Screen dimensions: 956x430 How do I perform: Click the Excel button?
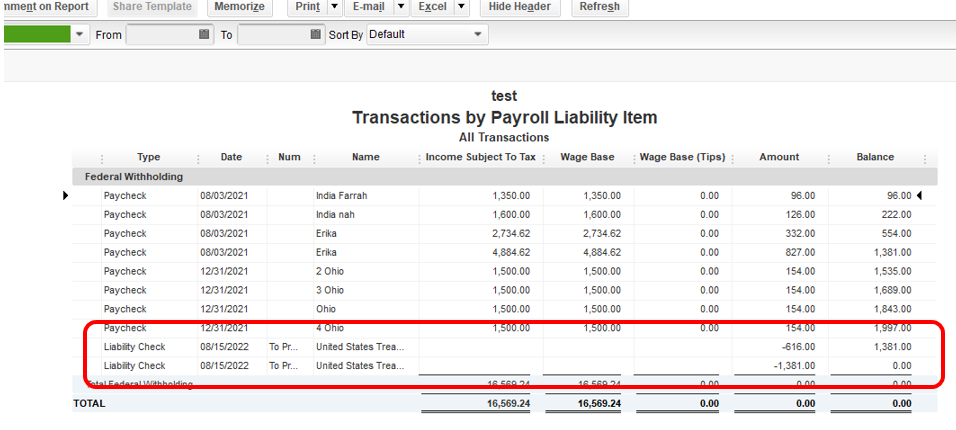[432, 7]
